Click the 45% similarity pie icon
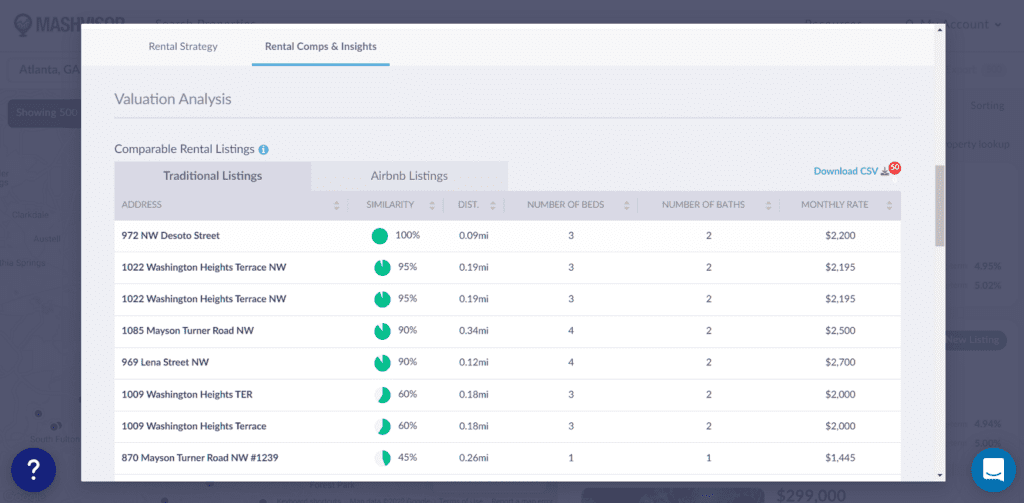Image resolution: width=1024 pixels, height=503 pixels. coord(383,458)
